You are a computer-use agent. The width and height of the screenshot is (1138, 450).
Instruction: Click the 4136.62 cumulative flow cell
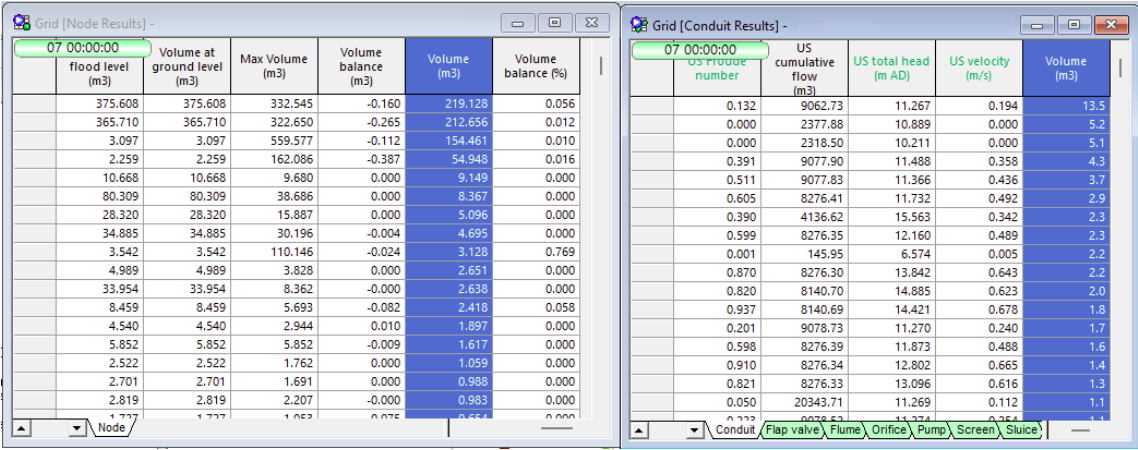[804, 217]
